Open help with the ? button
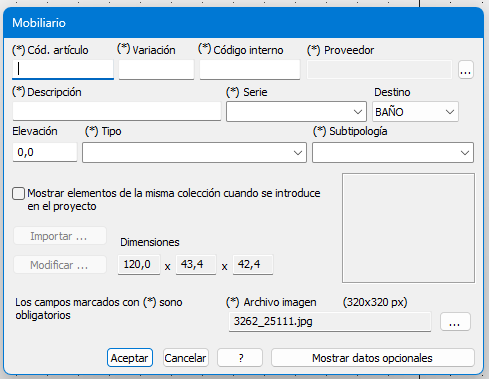 point(240,358)
